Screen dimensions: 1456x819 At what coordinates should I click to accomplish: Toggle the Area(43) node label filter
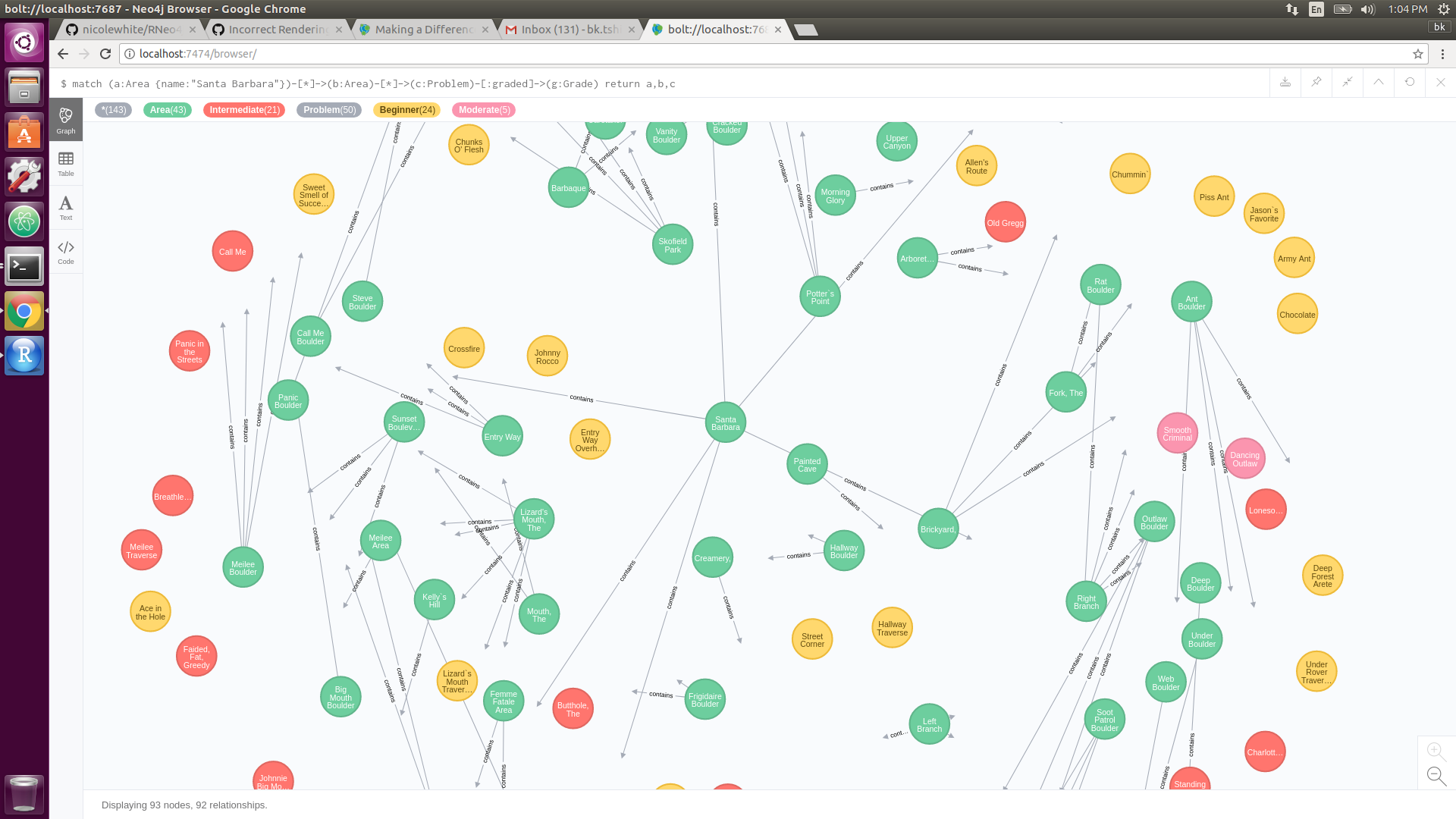pyautogui.click(x=167, y=110)
